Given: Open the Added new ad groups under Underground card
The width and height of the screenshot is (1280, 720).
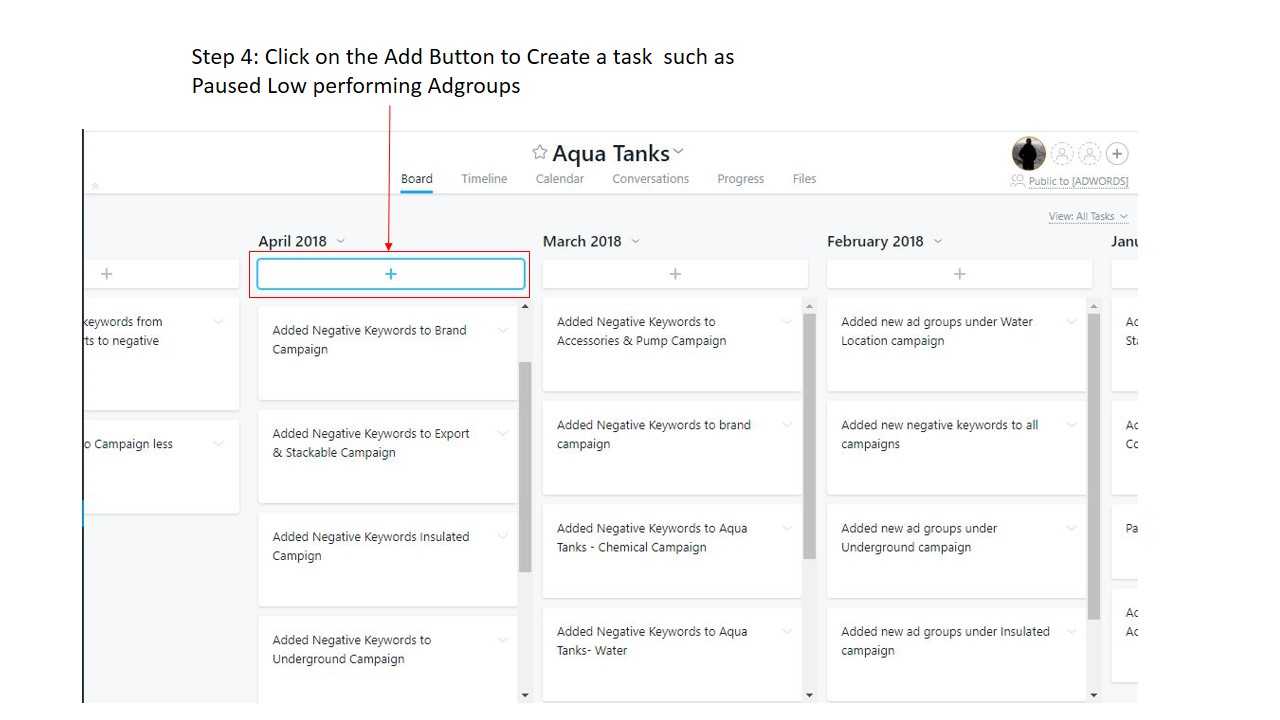Looking at the screenshot, I should 919,538.
